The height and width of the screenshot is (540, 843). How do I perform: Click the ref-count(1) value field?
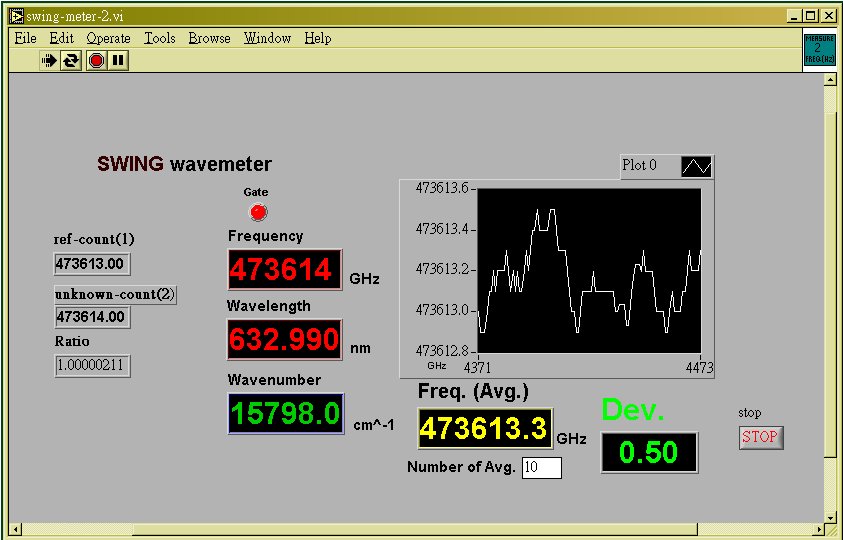click(92, 264)
